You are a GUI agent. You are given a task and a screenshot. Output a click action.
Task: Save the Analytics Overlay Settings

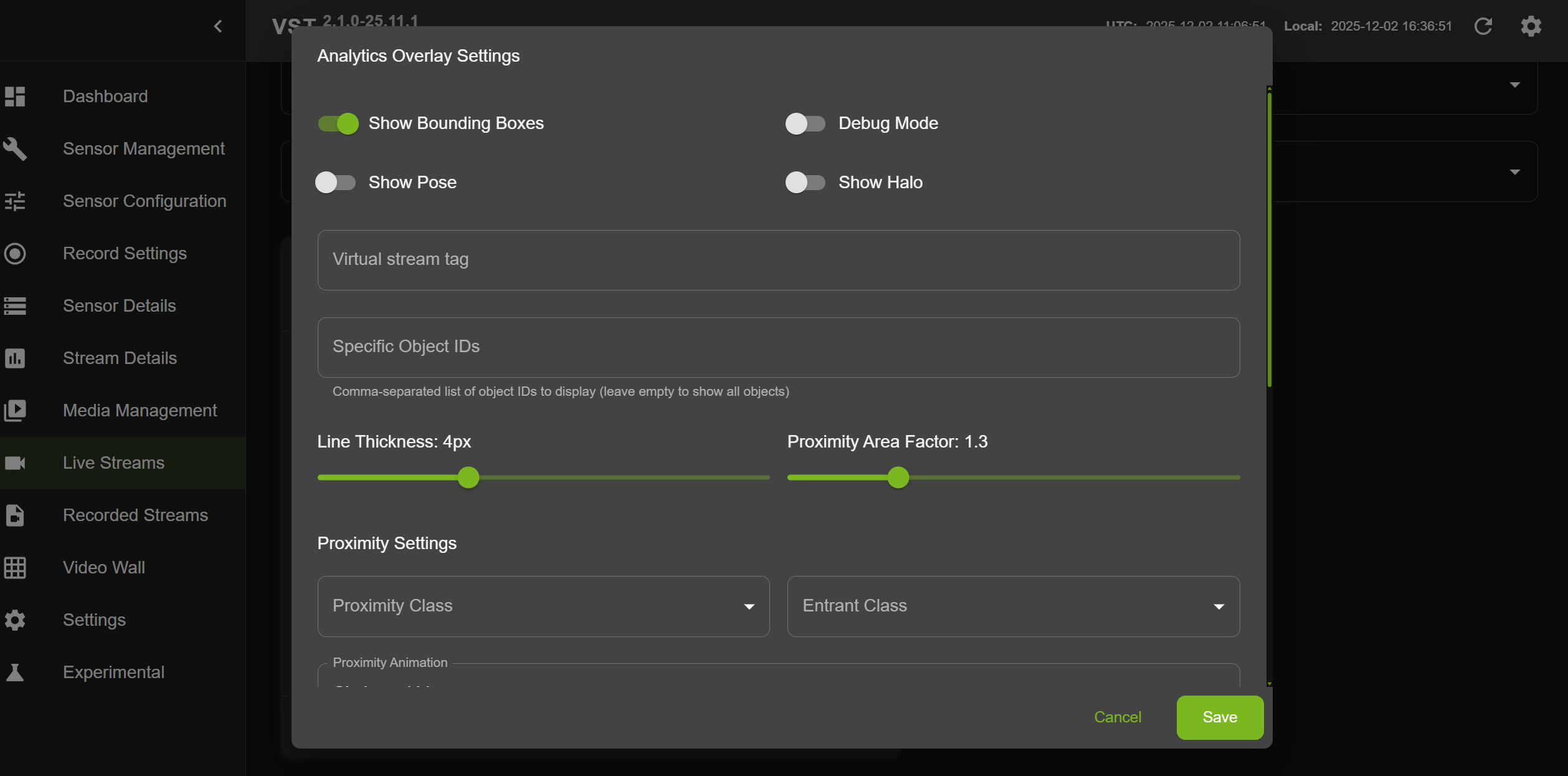coord(1219,717)
